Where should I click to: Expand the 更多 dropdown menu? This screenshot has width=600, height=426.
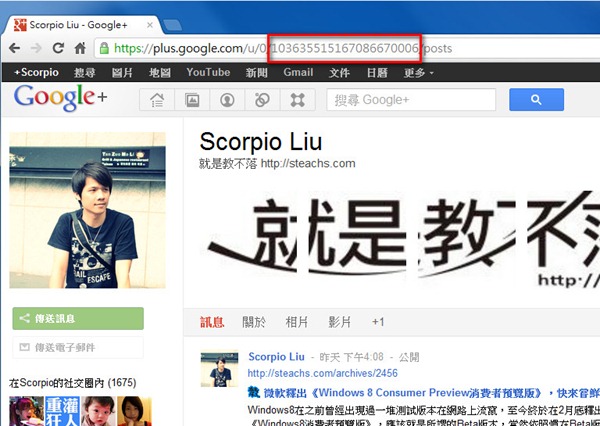pyautogui.click(x=419, y=72)
